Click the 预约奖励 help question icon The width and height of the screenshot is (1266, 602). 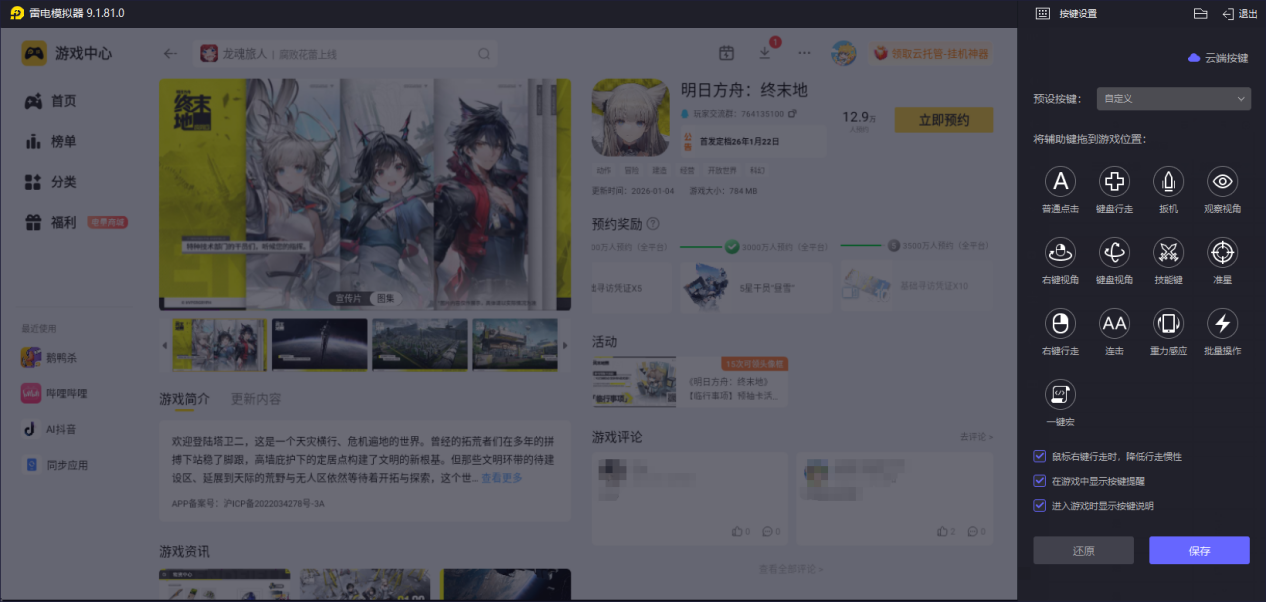653,224
